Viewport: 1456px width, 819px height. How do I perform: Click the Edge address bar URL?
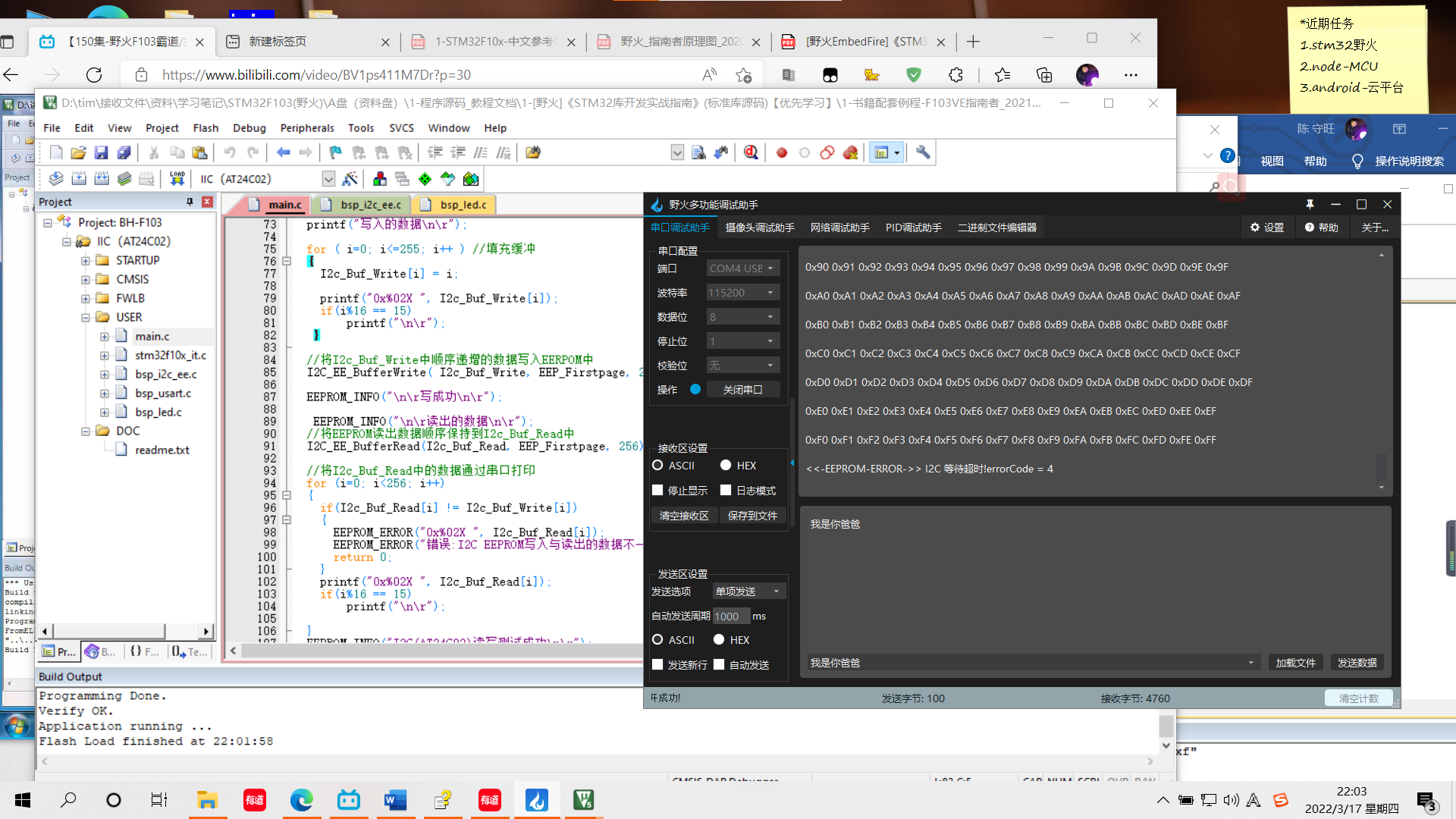tap(316, 74)
